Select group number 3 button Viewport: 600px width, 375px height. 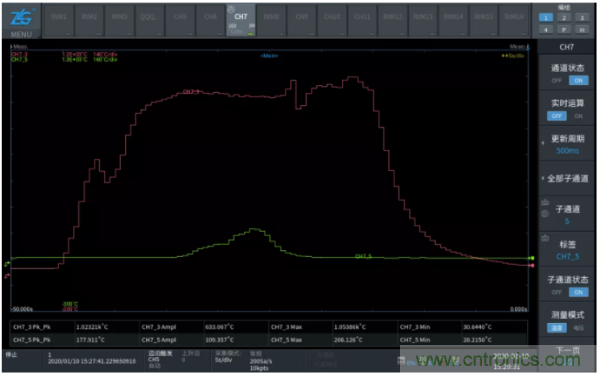point(582,18)
